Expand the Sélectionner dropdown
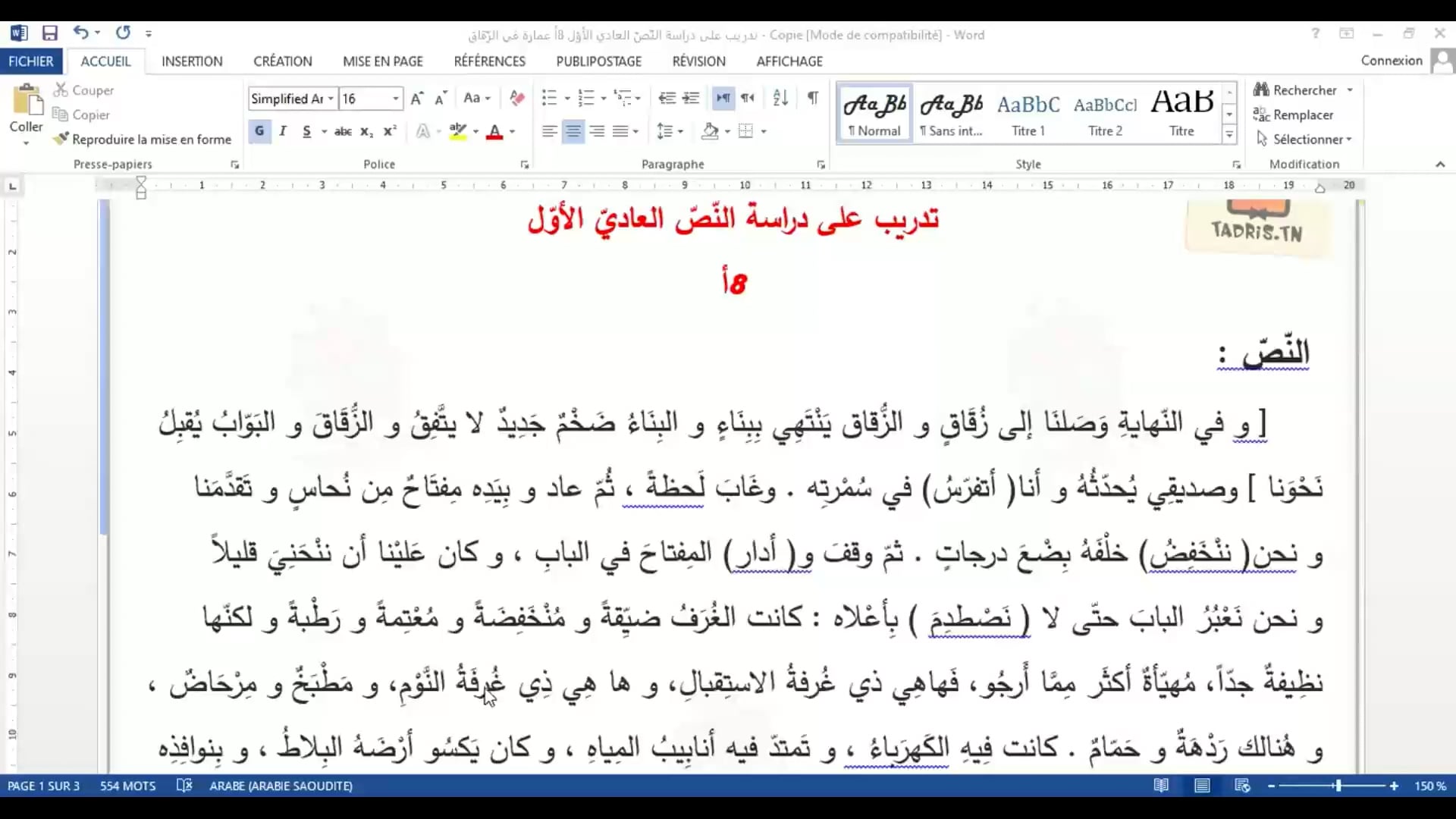Viewport: 1456px width, 819px height. click(x=1306, y=140)
